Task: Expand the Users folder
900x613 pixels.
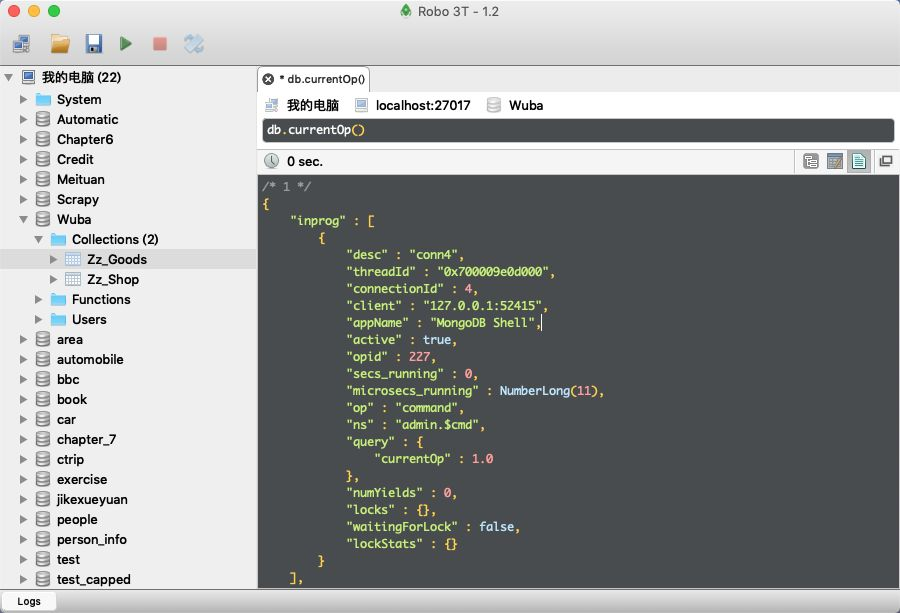Action: [38, 320]
